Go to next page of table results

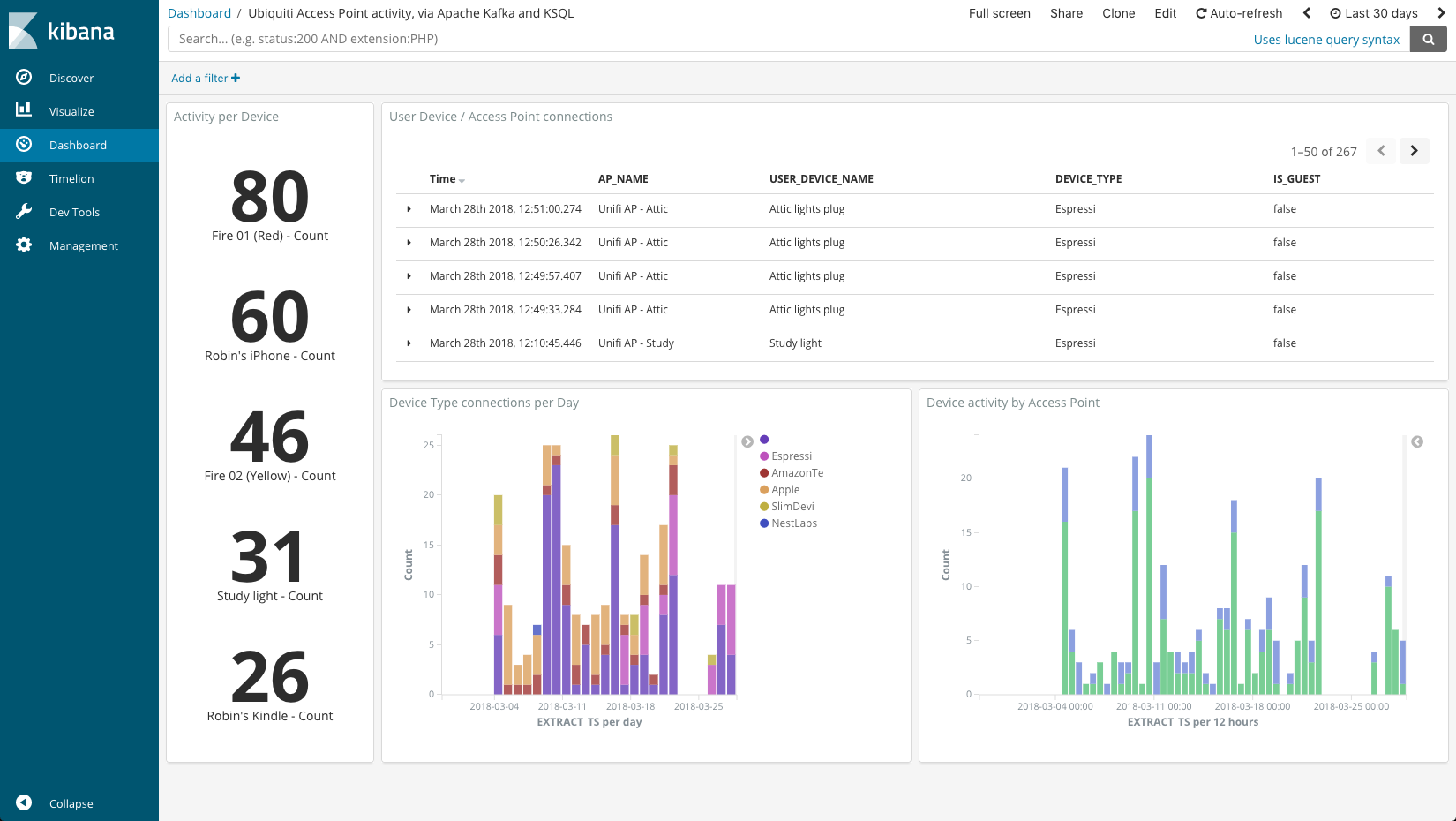(x=1414, y=151)
